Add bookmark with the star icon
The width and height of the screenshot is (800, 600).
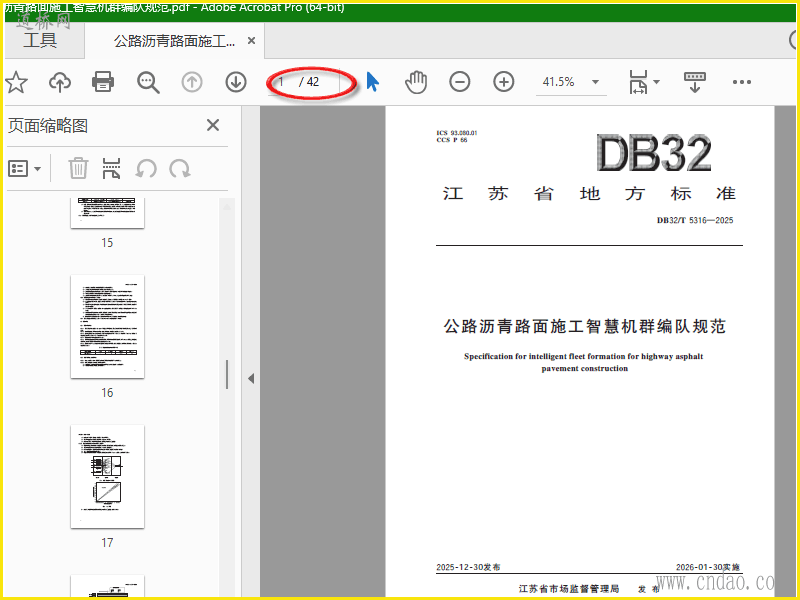tap(16, 82)
